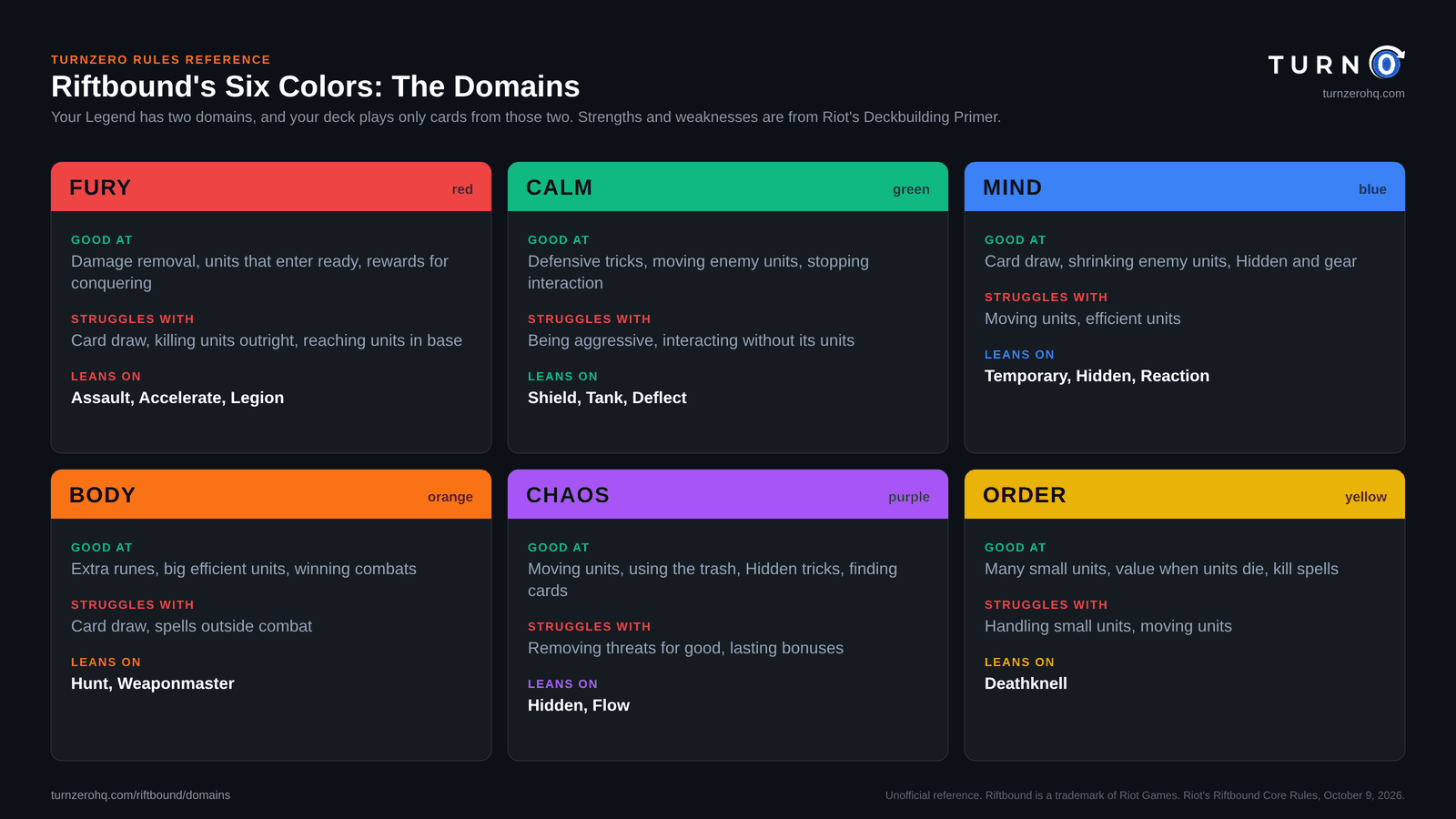Click the CHAOS domain title
The width and height of the screenshot is (1456, 819).
(568, 495)
